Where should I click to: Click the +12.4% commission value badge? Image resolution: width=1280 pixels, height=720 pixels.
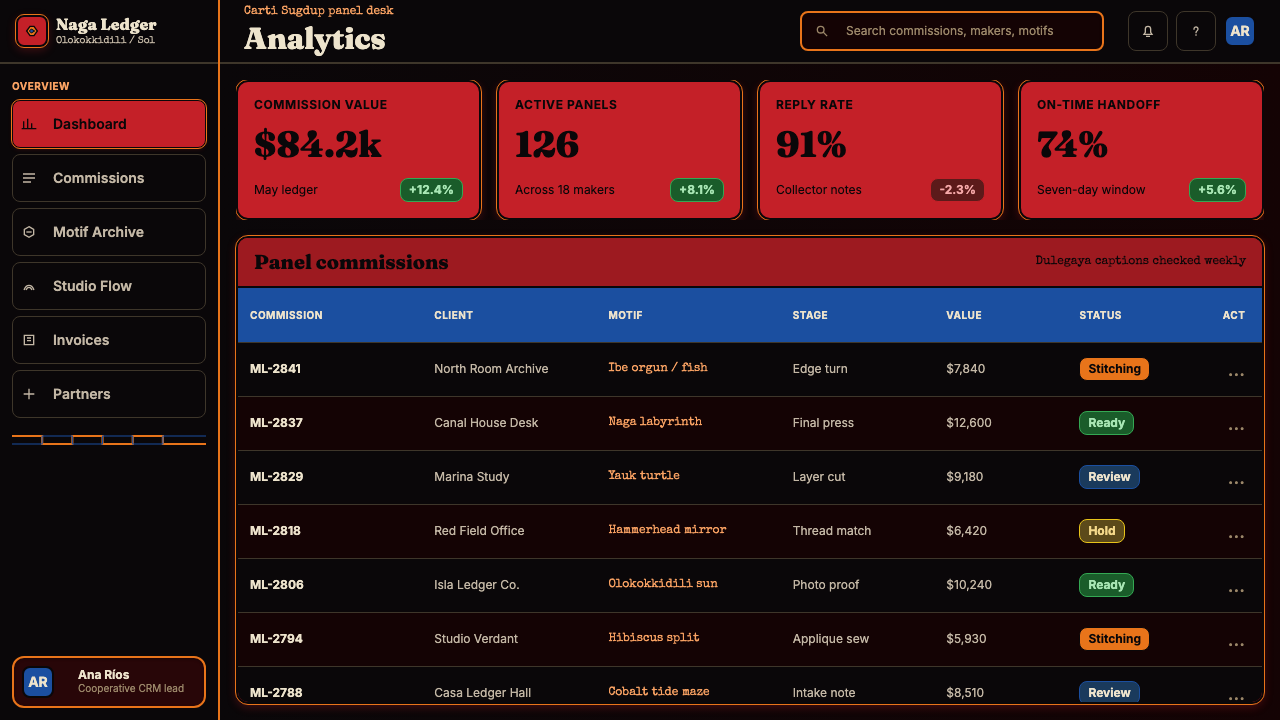pos(431,190)
